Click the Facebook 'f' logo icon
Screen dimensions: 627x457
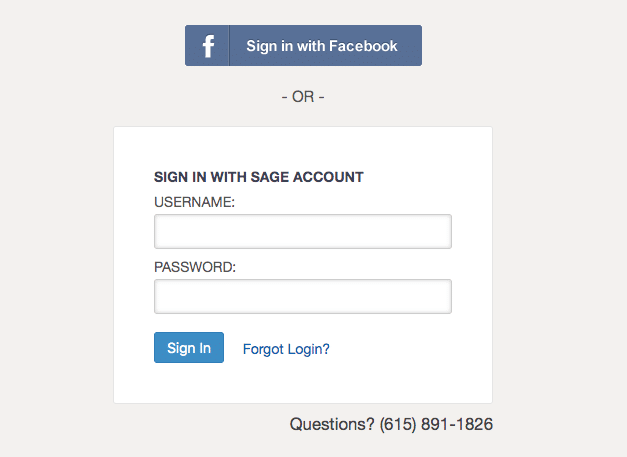click(x=208, y=46)
